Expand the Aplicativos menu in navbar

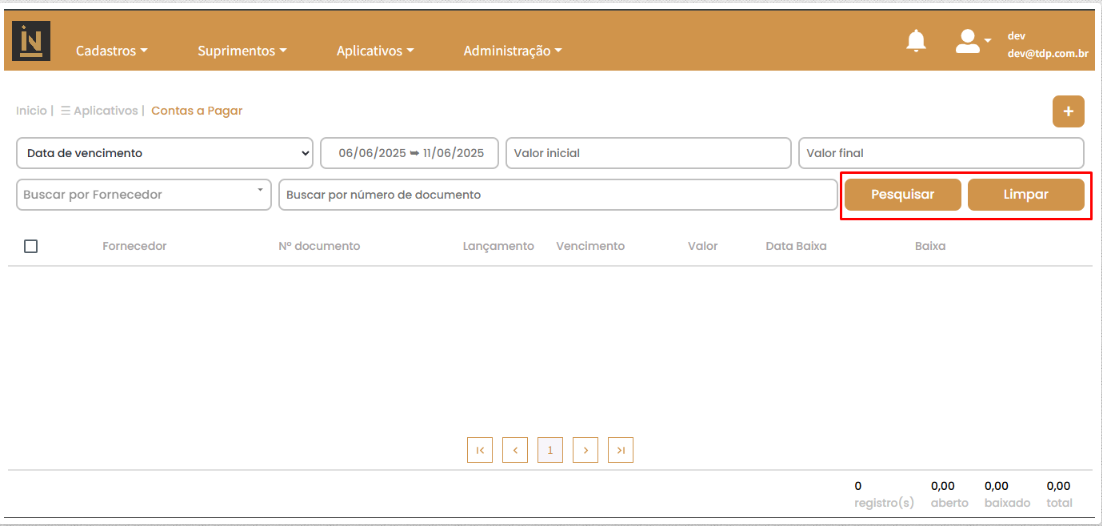point(375,51)
